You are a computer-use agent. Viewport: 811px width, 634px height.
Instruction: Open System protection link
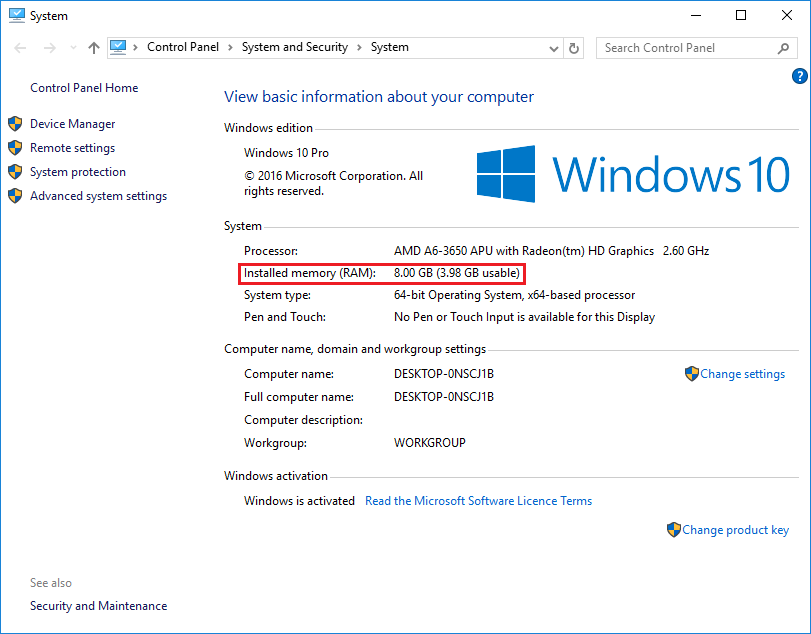pos(78,172)
